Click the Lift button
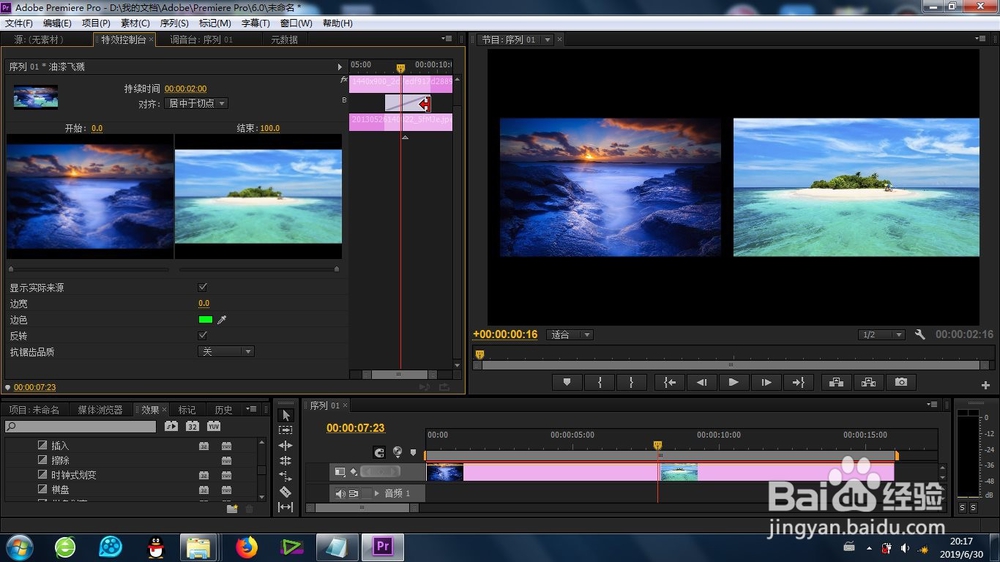 (x=836, y=382)
